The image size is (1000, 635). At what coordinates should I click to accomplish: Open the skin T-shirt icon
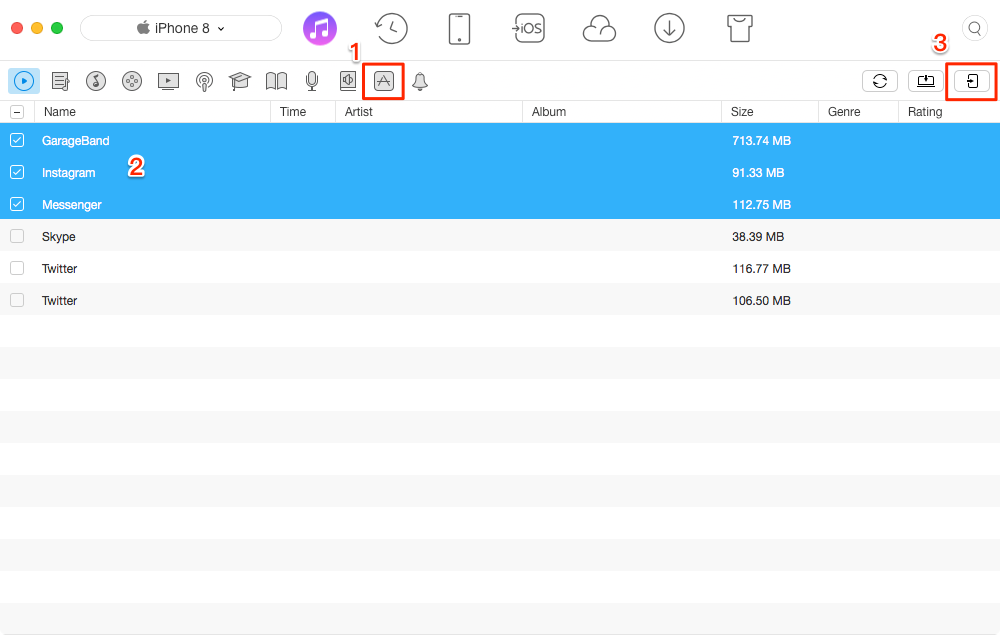point(740,28)
